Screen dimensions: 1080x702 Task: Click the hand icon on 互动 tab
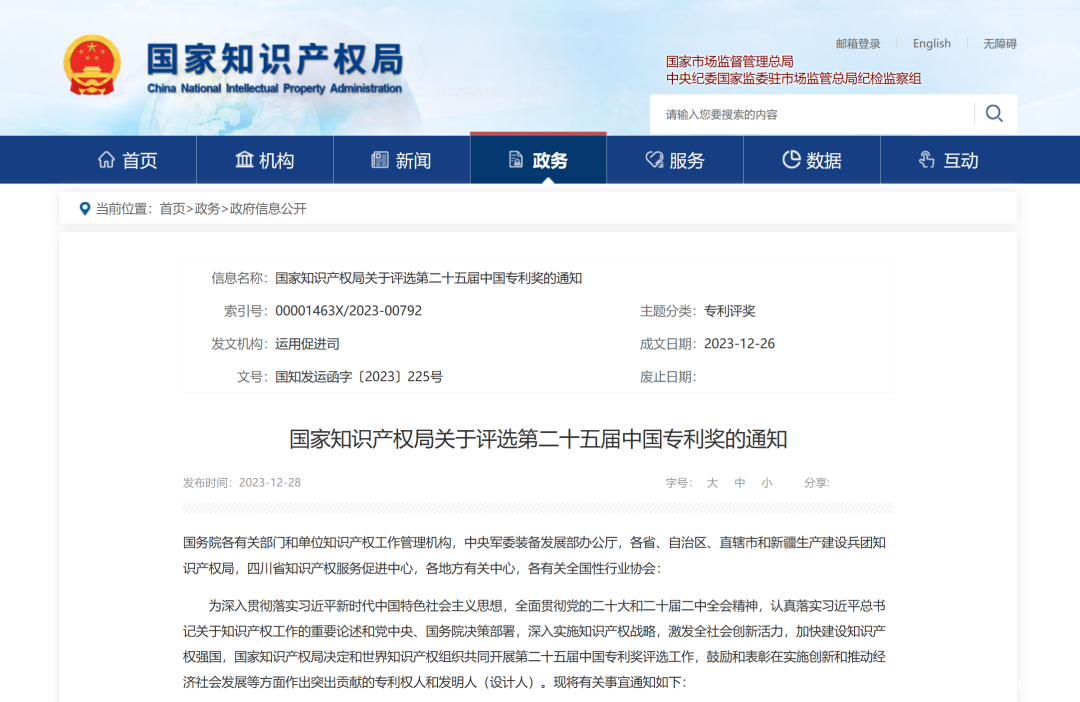coord(925,158)
